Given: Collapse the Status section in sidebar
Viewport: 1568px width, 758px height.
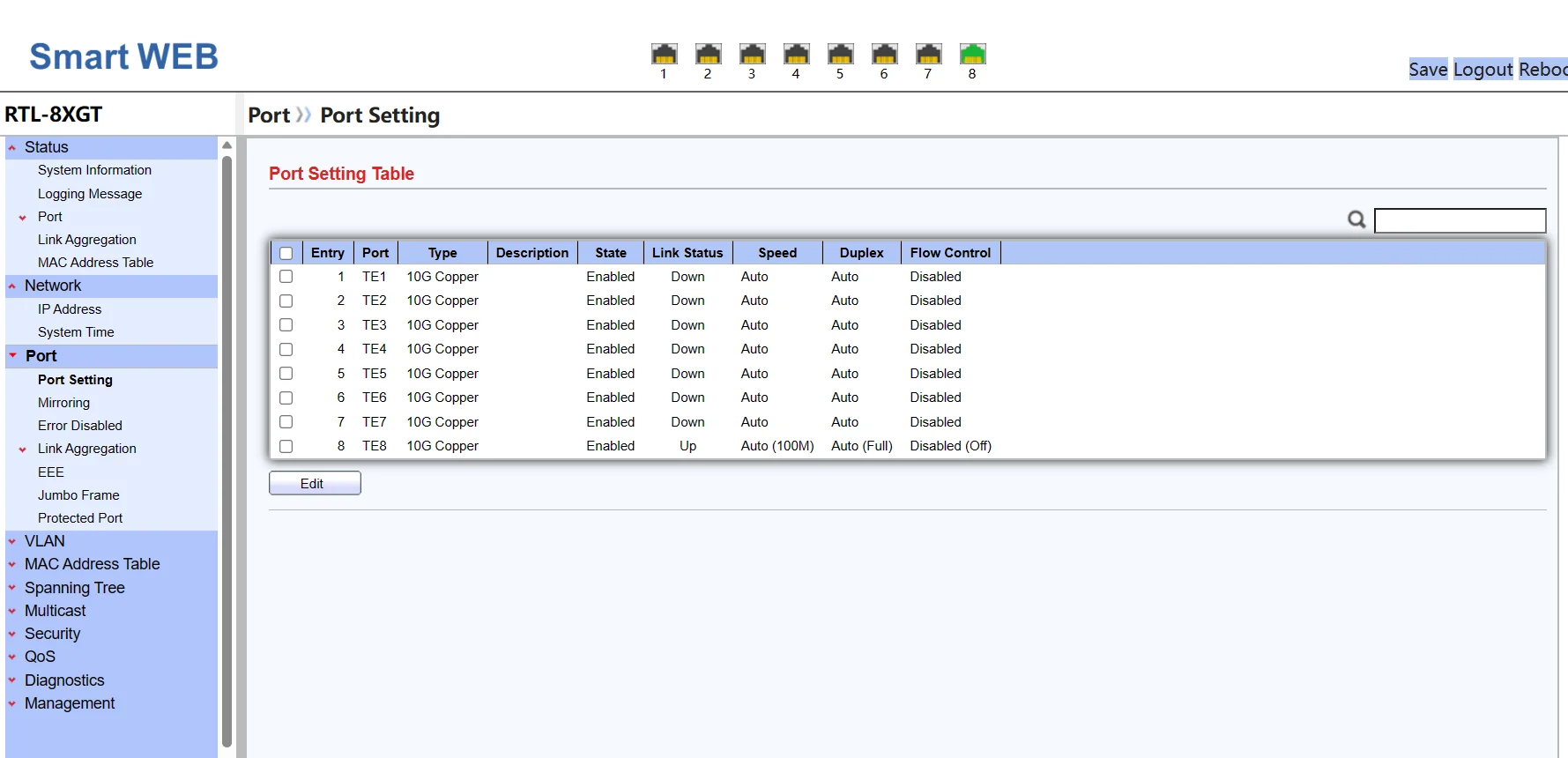Looking at the screenshot, I should [x=46, y=147].
